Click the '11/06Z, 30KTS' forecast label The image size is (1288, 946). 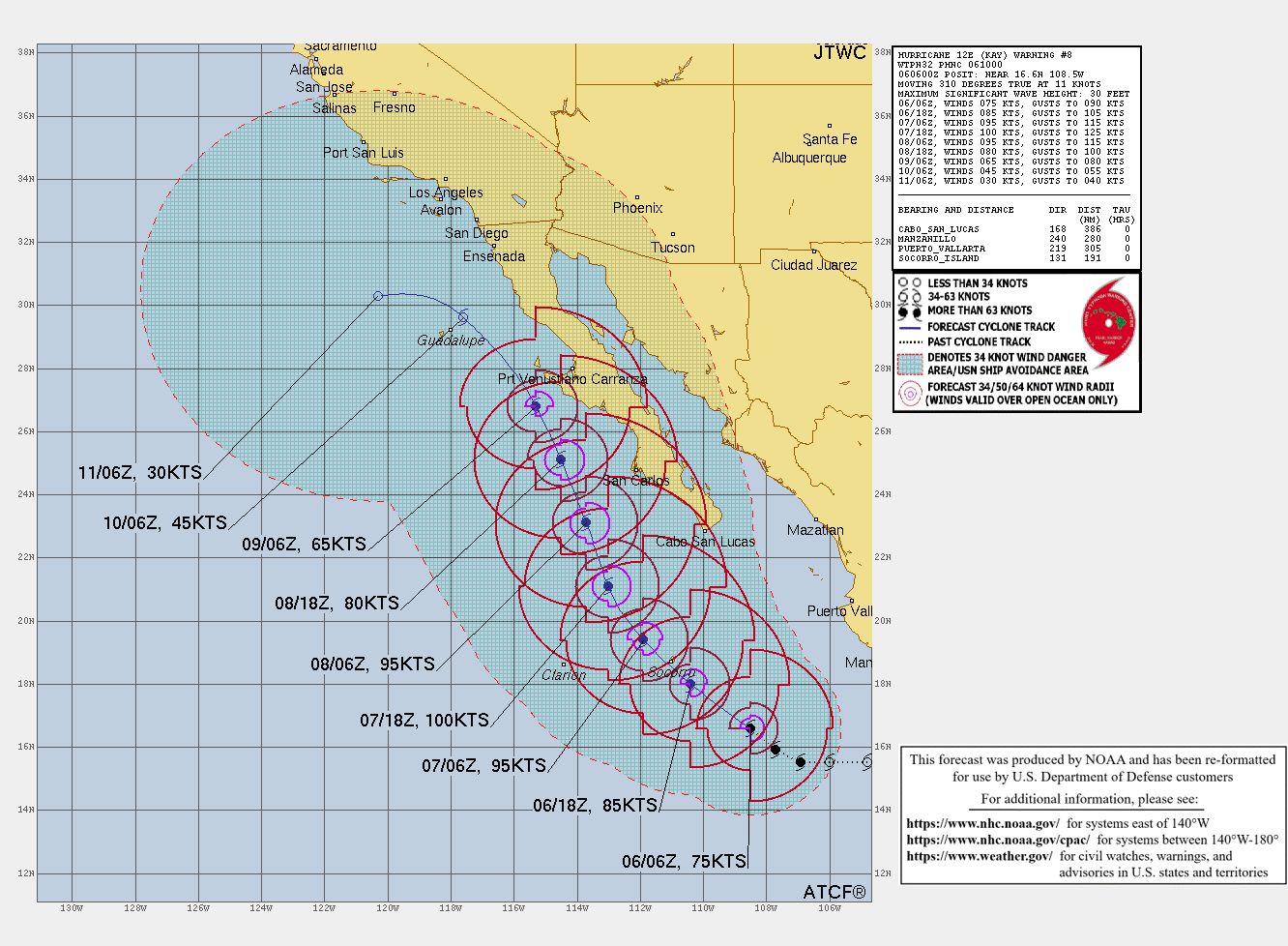[140, 473]
